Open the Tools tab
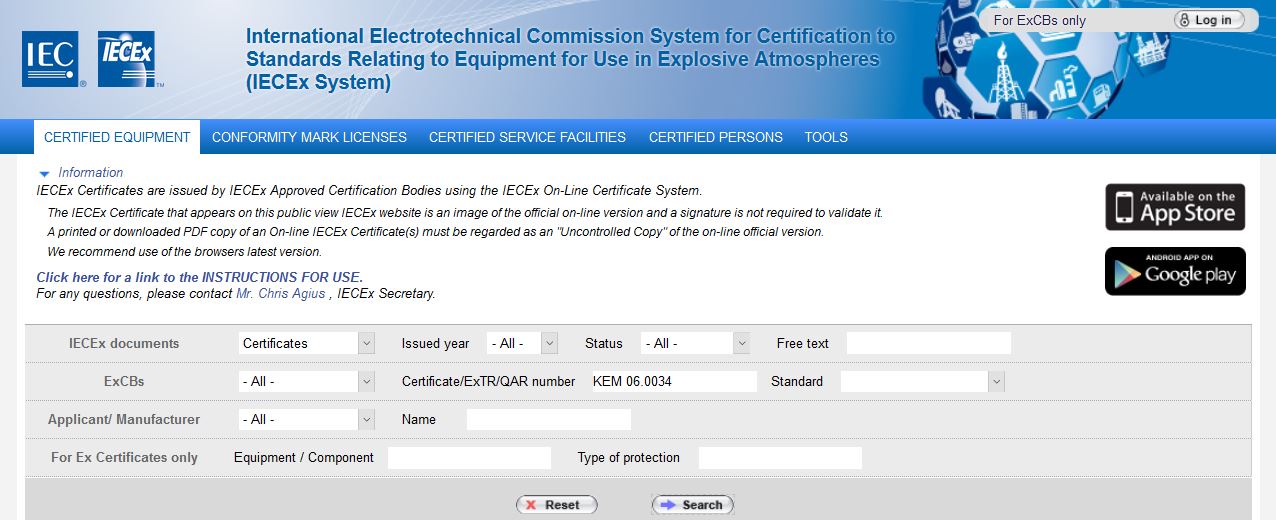Image resolution: width=1276 pixels, height=520 pixels. [826, 137]
